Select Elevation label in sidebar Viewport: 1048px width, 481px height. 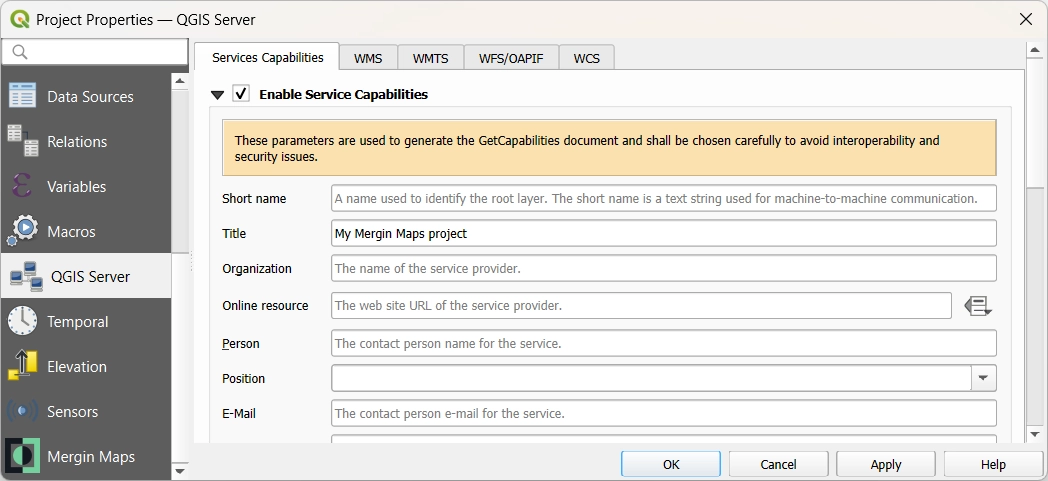click(77, 367)
